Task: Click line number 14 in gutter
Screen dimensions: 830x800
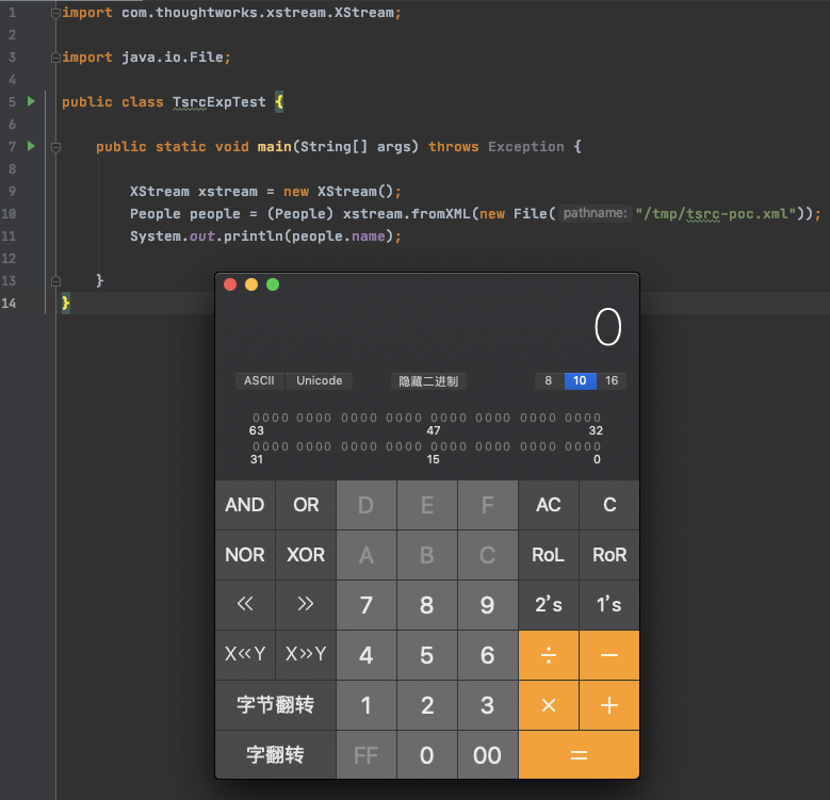Action: click(x=8, y=303)
